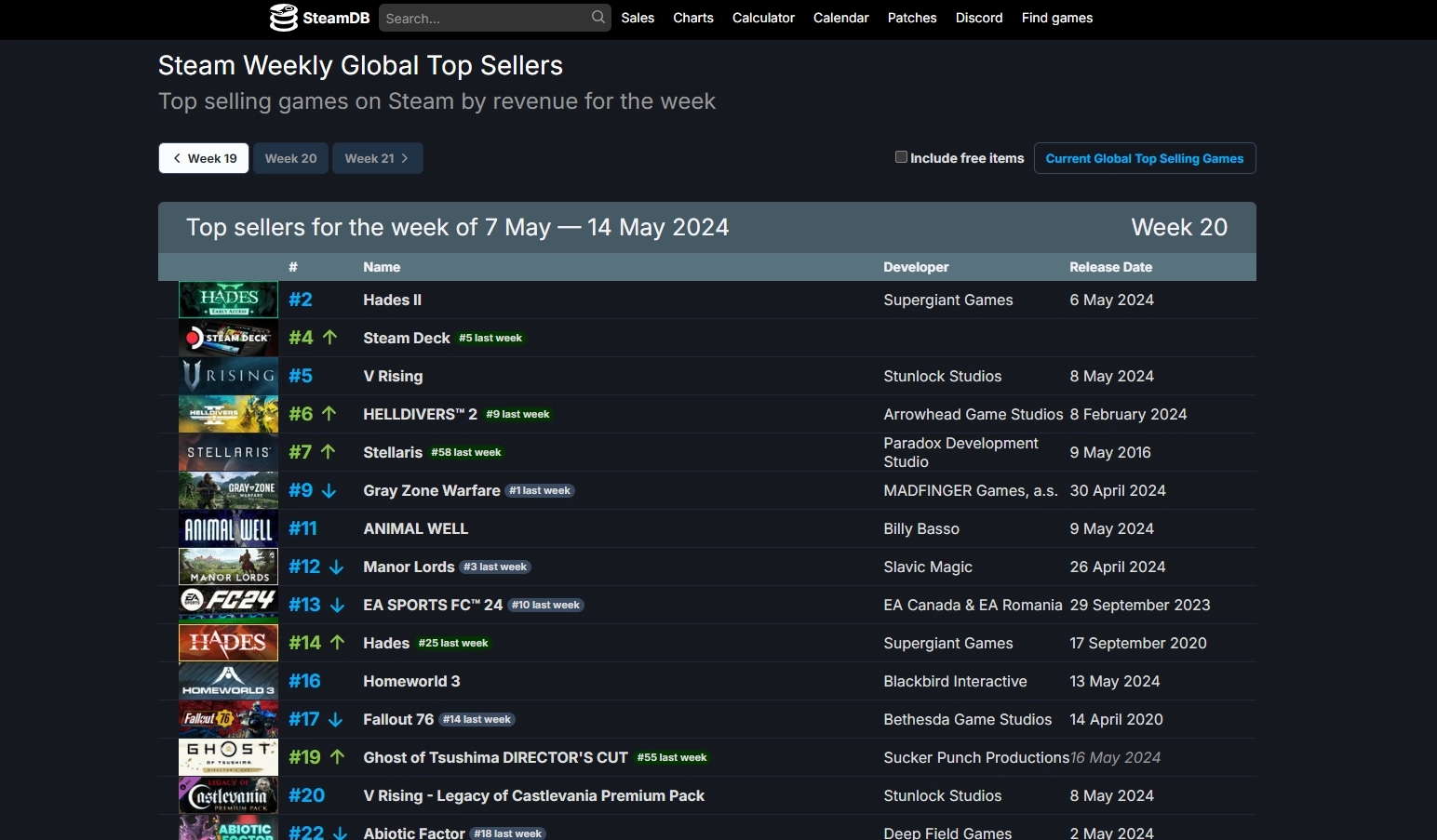Open the Fallout 76 name link

pyautogui.click(x=398, y=719)
